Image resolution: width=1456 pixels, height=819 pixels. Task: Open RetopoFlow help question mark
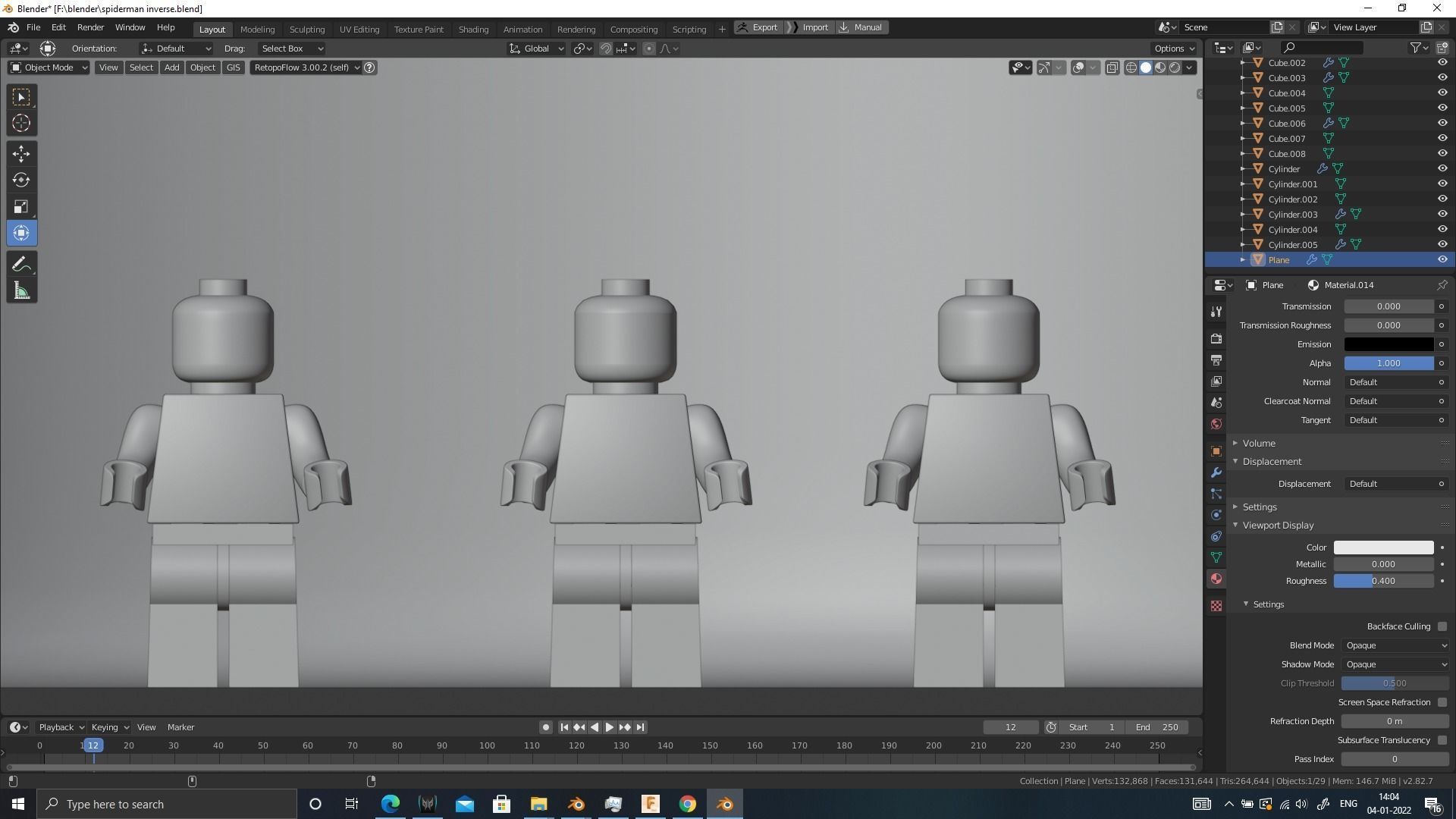click(369, 67)
